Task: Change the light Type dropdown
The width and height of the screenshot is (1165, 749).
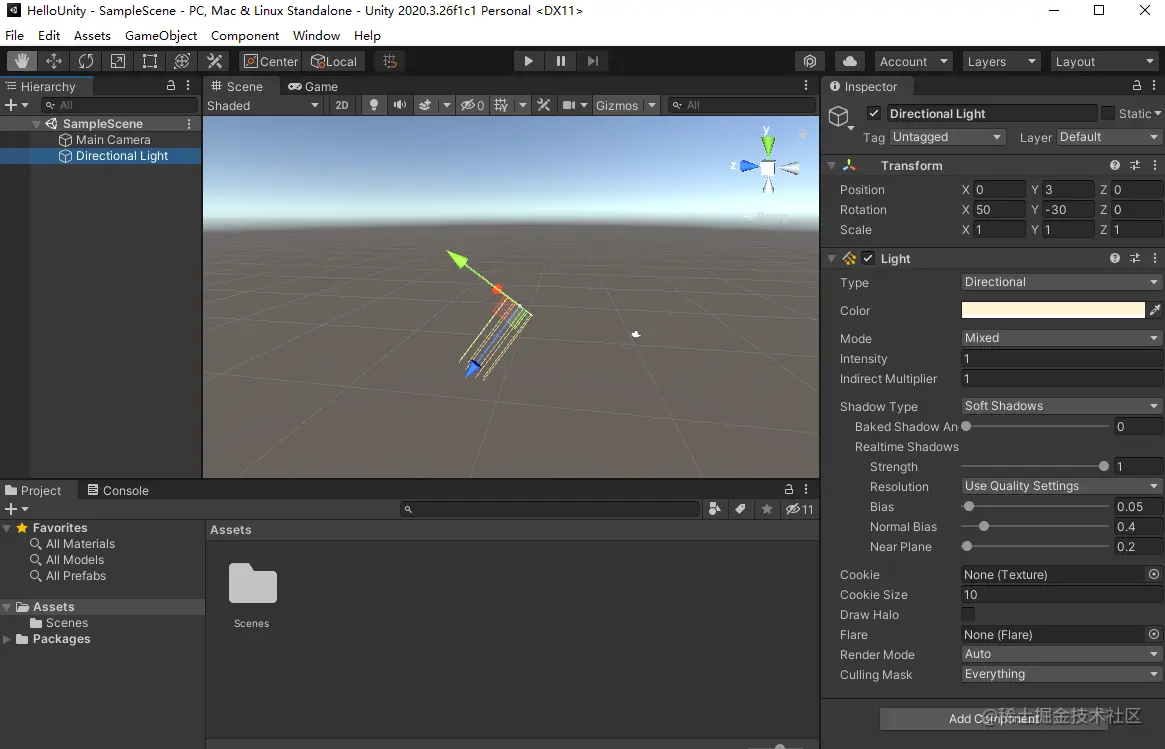Action: click(1061, 282)
